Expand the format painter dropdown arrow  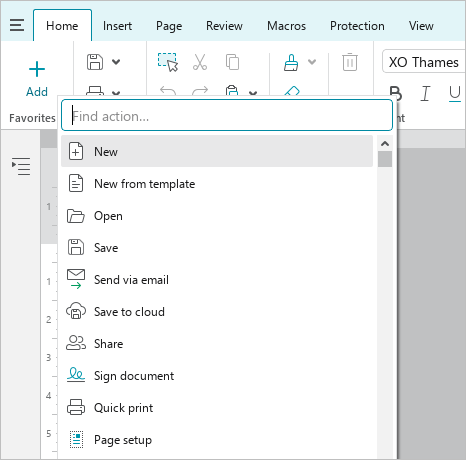coord(312,62)
